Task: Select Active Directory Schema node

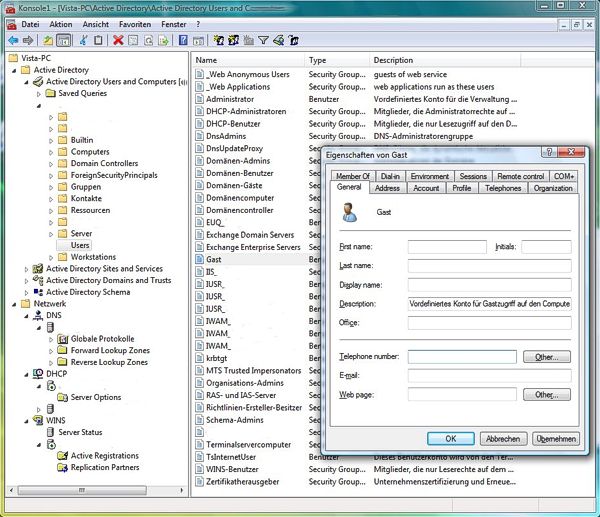Action: pos(88,292)
